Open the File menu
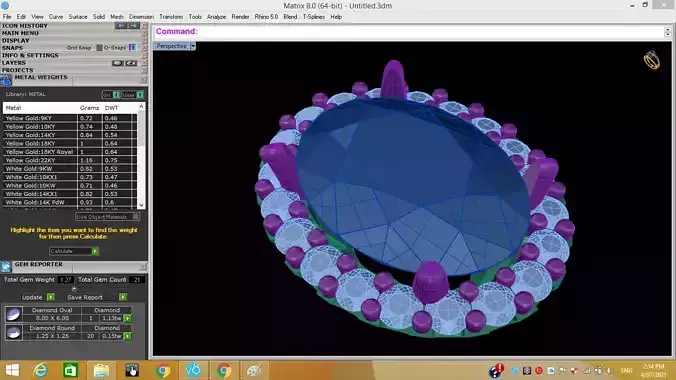Screen dimensions: 676x380 click(x=7, y=17)
